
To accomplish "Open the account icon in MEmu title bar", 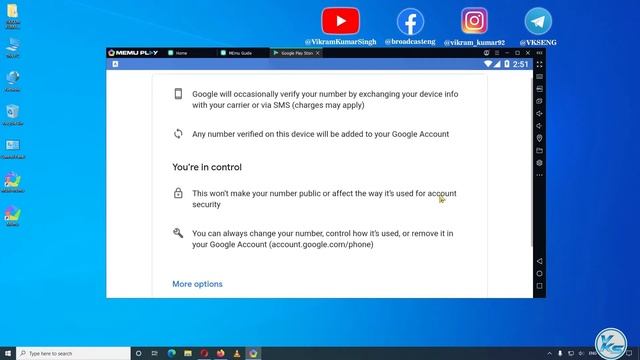I will point(486,53).
